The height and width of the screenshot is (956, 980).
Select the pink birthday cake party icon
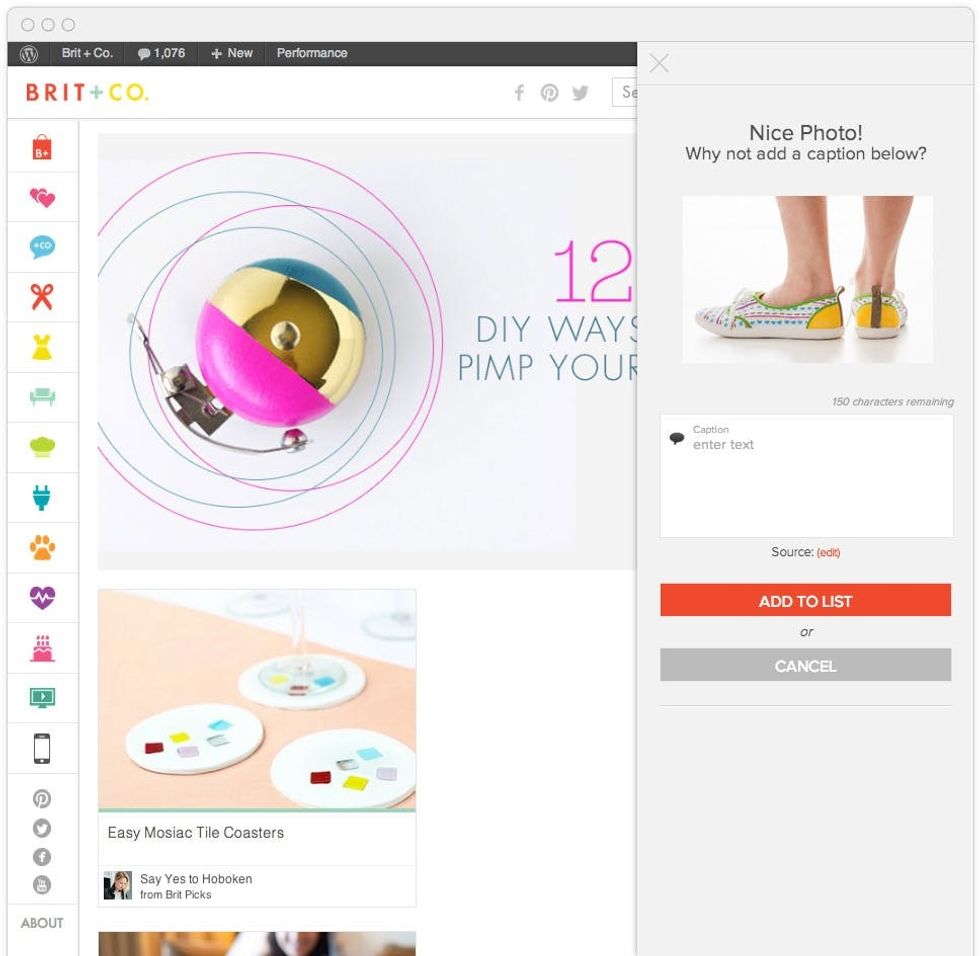pyautogui.click(x=42, y=648)
